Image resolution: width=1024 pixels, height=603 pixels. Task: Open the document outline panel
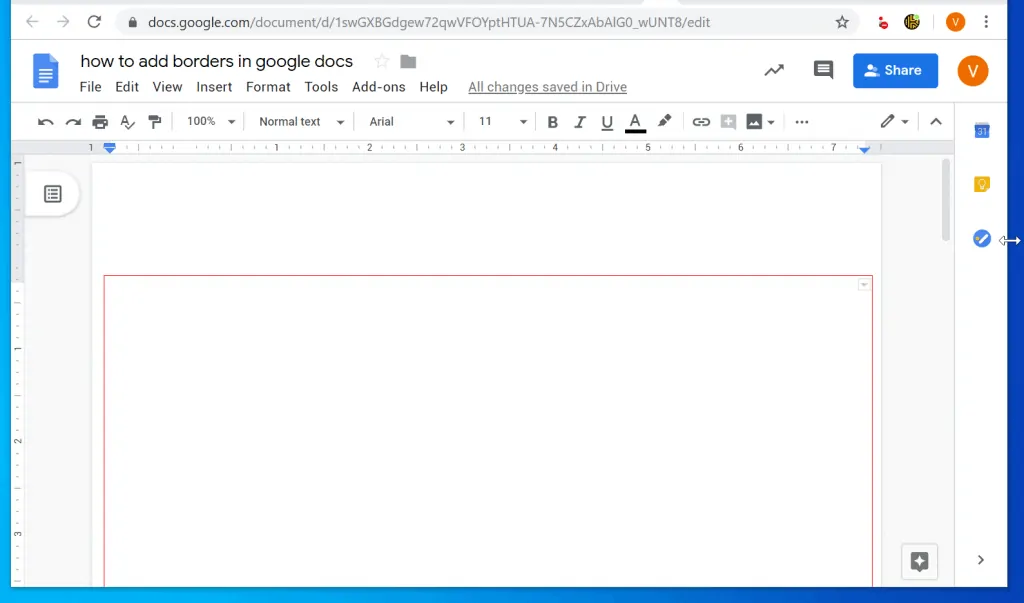click(x=50, y=194)
